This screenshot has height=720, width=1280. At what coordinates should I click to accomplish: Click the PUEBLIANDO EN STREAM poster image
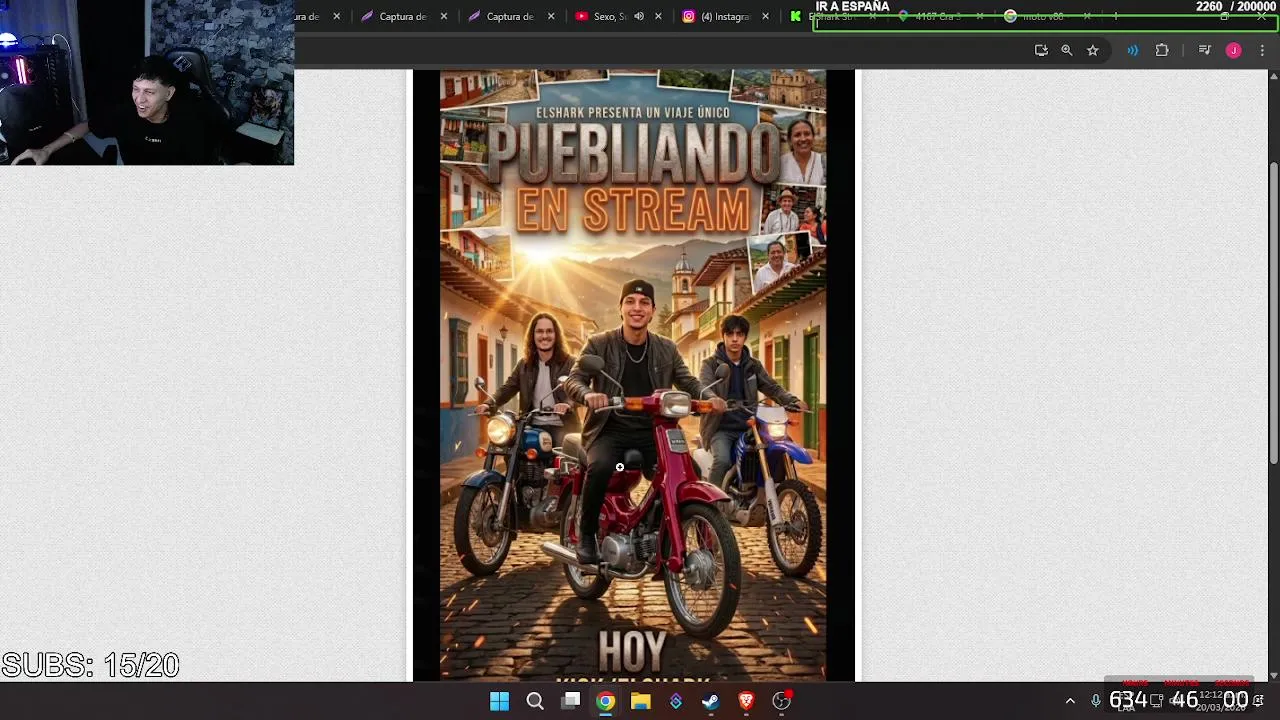(x=633, y=375)
